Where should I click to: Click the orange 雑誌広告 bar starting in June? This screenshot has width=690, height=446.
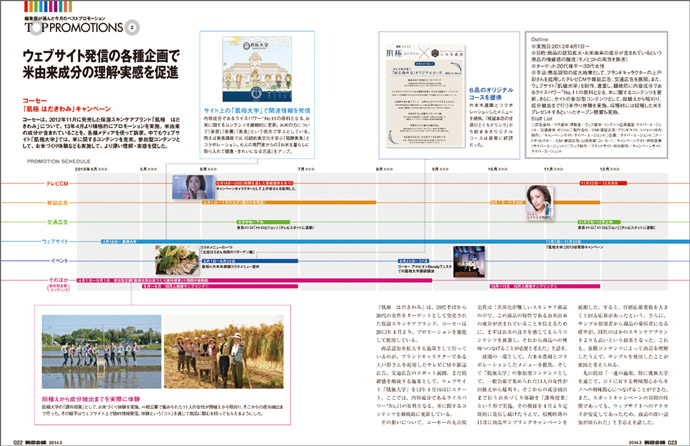289,202
